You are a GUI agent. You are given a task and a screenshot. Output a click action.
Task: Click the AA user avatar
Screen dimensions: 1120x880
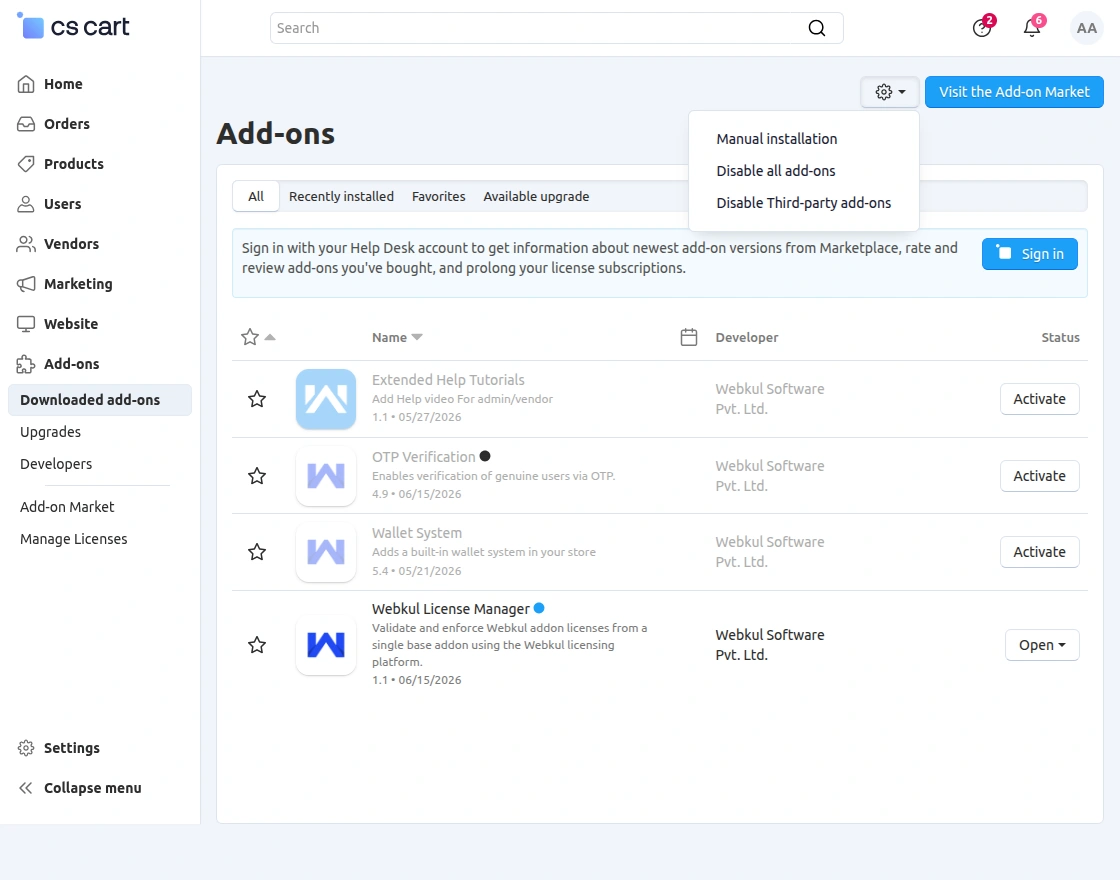1086,28
